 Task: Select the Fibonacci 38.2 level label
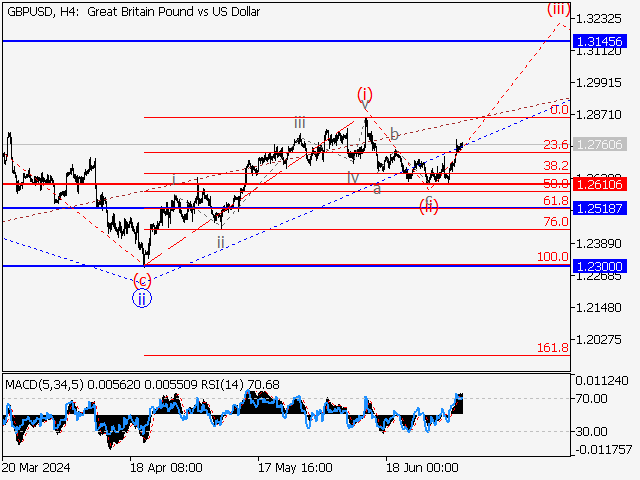pyautogui.click(x=556, y=165)
